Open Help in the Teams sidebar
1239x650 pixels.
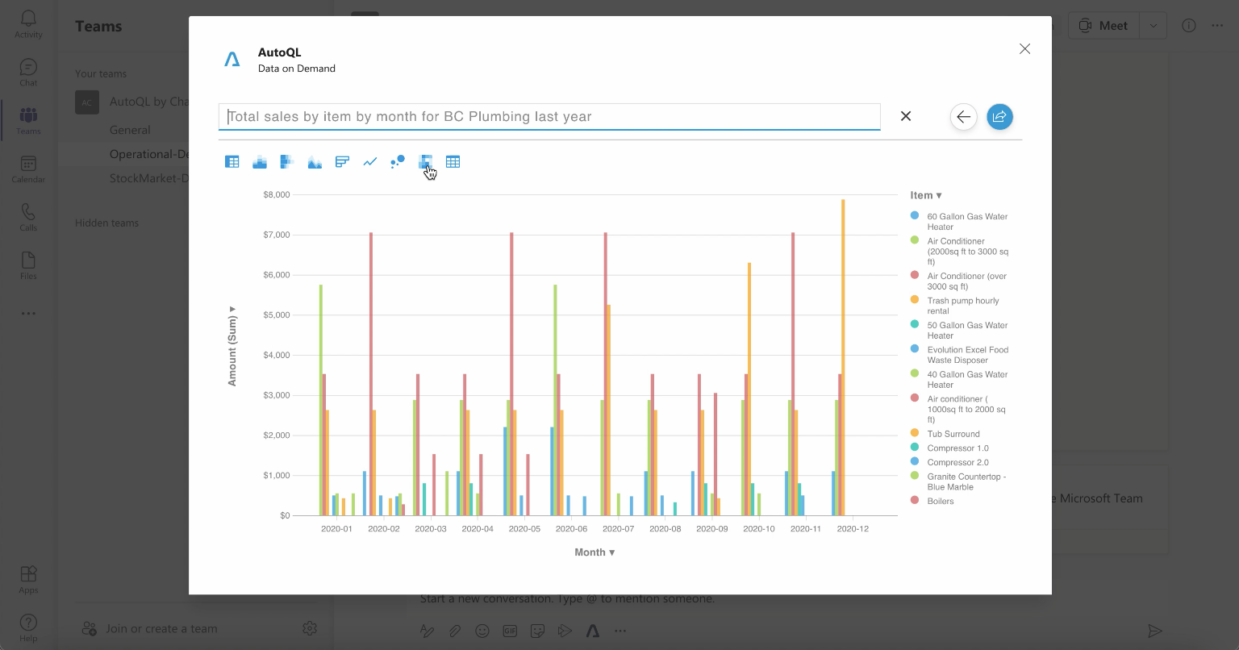pyautogui.click(x=28, y=627)
